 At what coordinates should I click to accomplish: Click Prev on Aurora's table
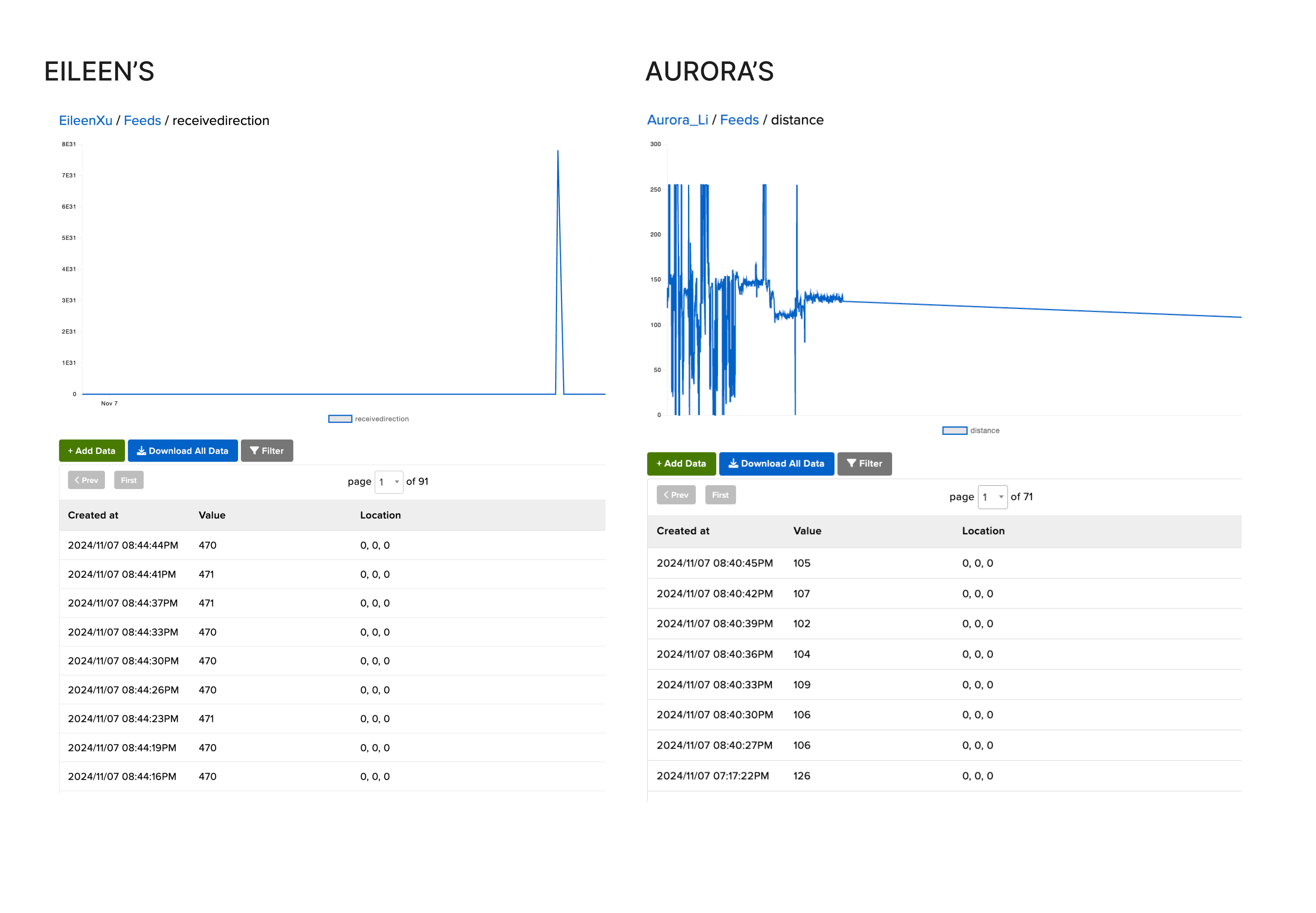pos(676,495)
